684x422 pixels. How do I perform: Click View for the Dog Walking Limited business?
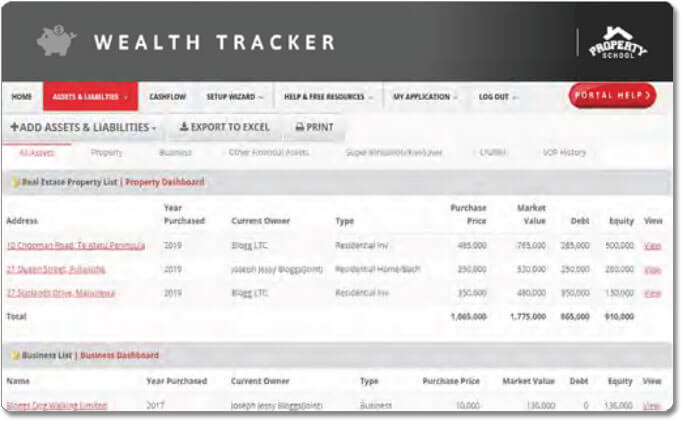pos(651,405)
